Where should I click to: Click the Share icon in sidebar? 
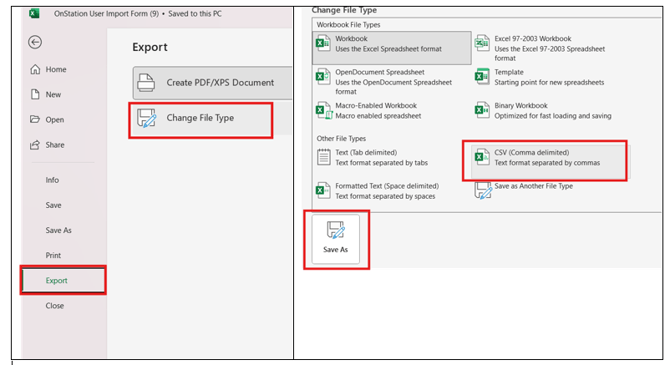coord(35,145)
